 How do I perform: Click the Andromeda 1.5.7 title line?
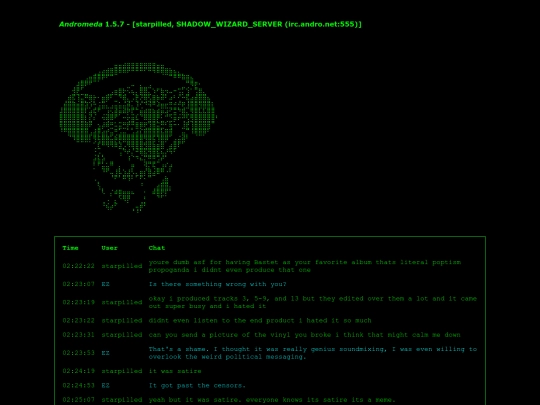[210, 24]
